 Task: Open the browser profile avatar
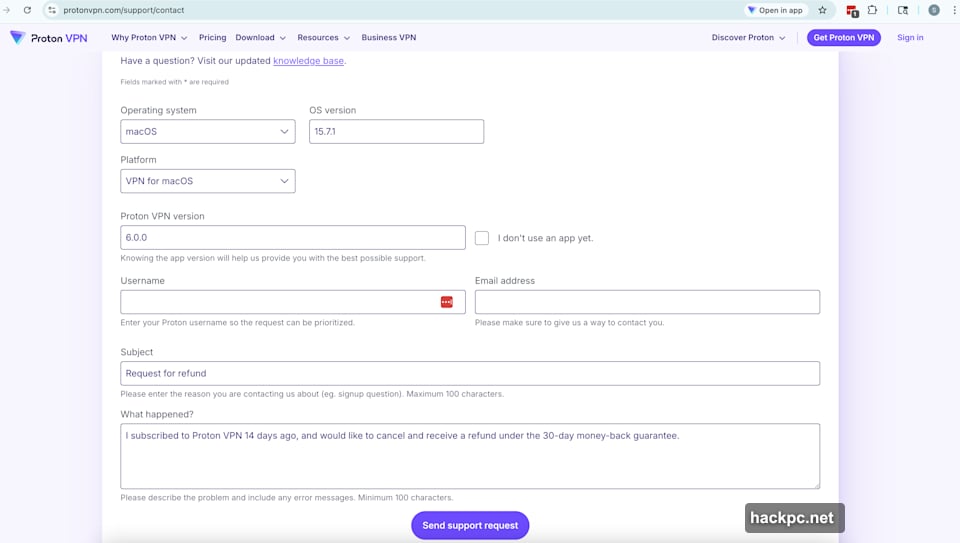click(933, 10)
